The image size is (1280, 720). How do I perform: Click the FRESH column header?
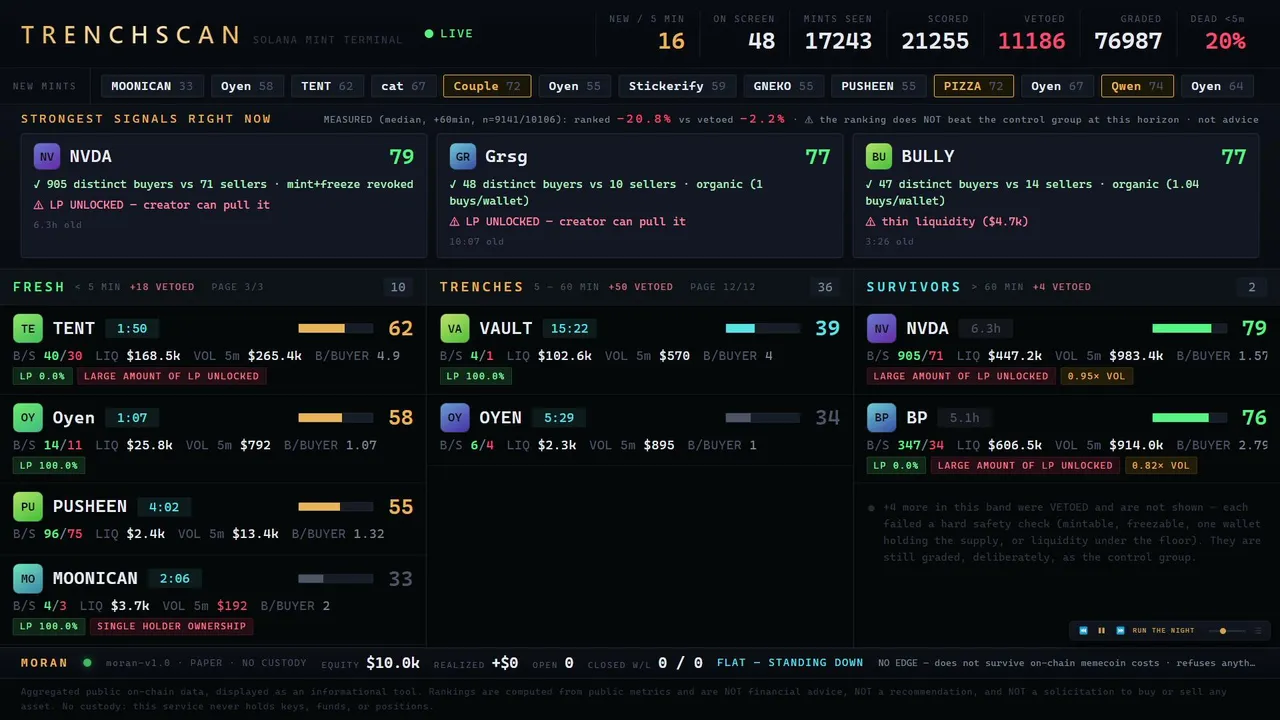[39, 287]
